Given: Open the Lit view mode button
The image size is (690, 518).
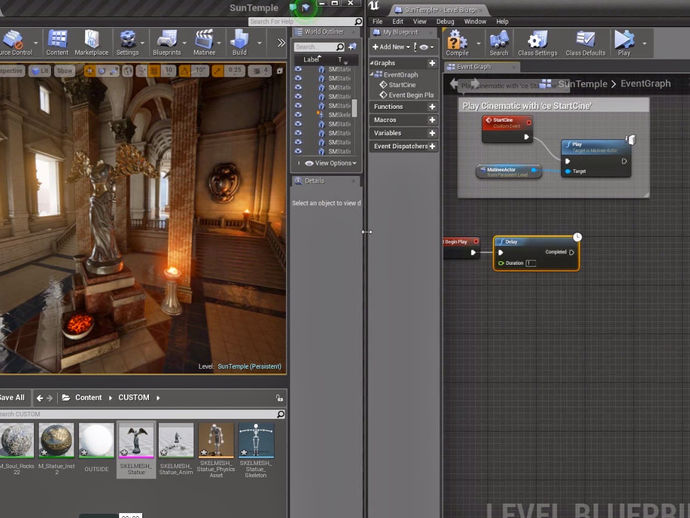Looking at the screenshot, I should click(x=40, y=71).
